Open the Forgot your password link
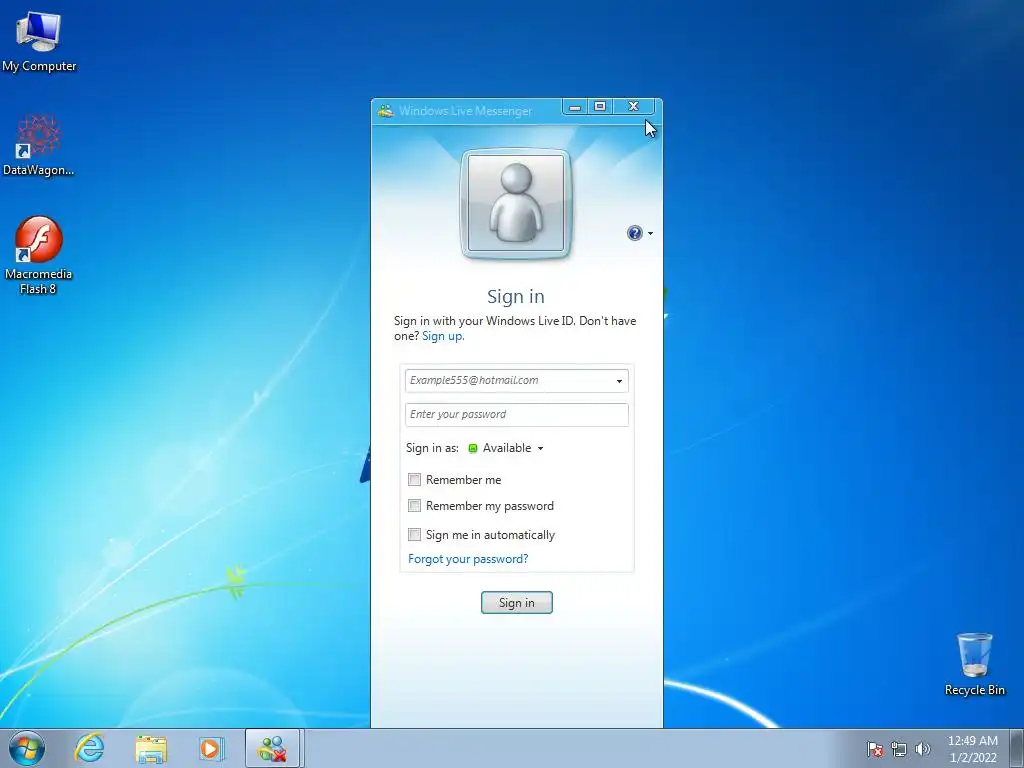This screenshot has width=1024, height=768. click(x=468, y=559)
